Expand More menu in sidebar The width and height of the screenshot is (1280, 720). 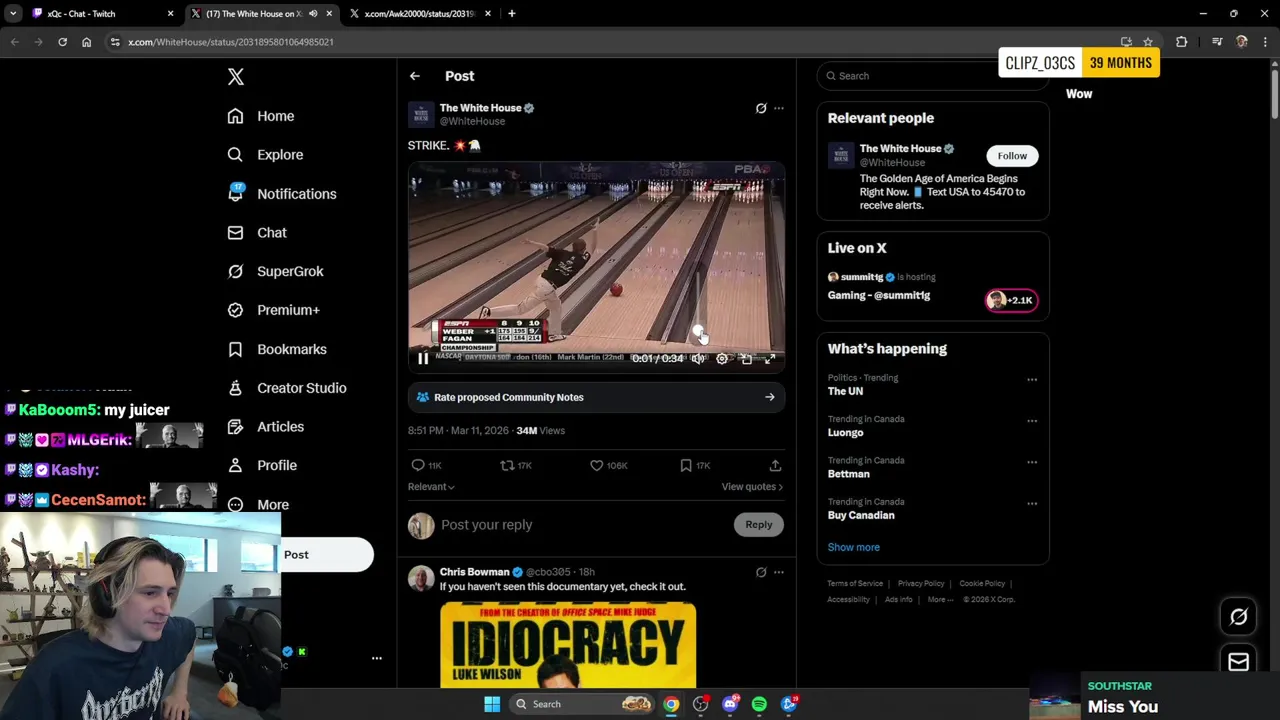click(x=258, y=505)
